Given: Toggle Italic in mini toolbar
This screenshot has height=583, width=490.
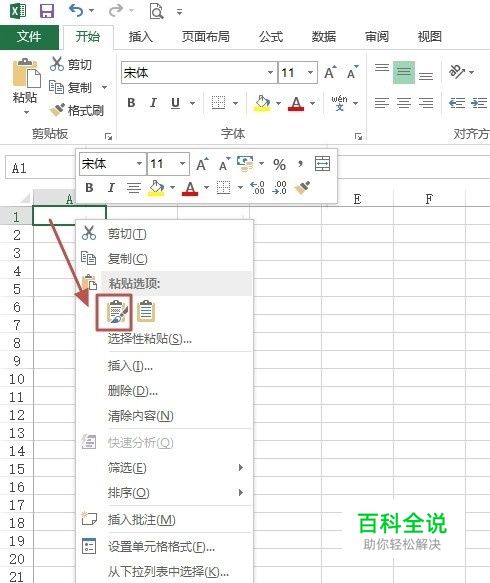Looking at the screenshot, I should tap(111, 188).
